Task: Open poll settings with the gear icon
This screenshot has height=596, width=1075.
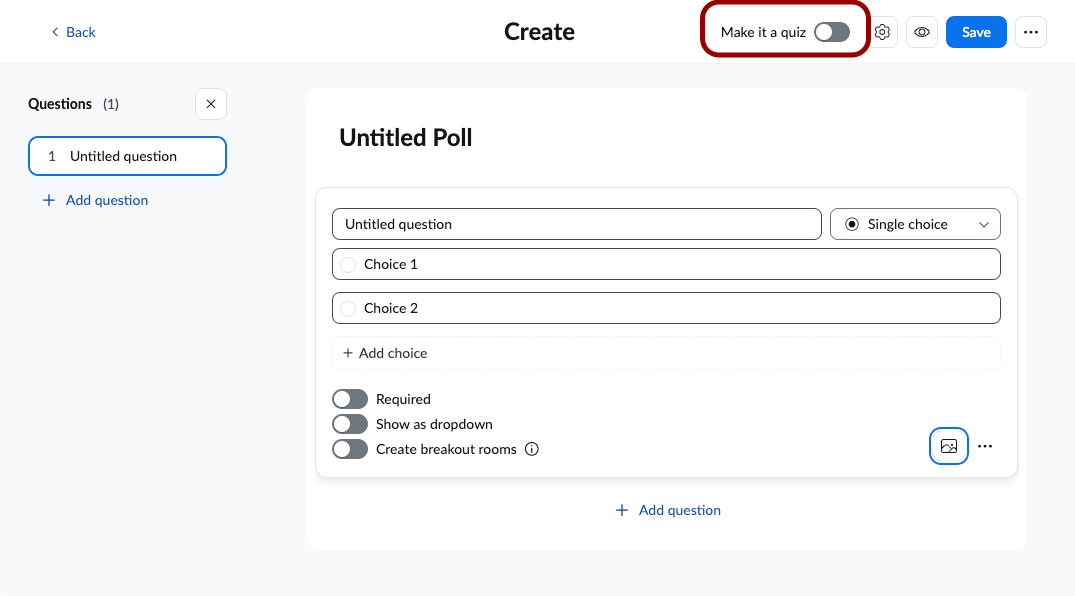Action: point(882,31)
